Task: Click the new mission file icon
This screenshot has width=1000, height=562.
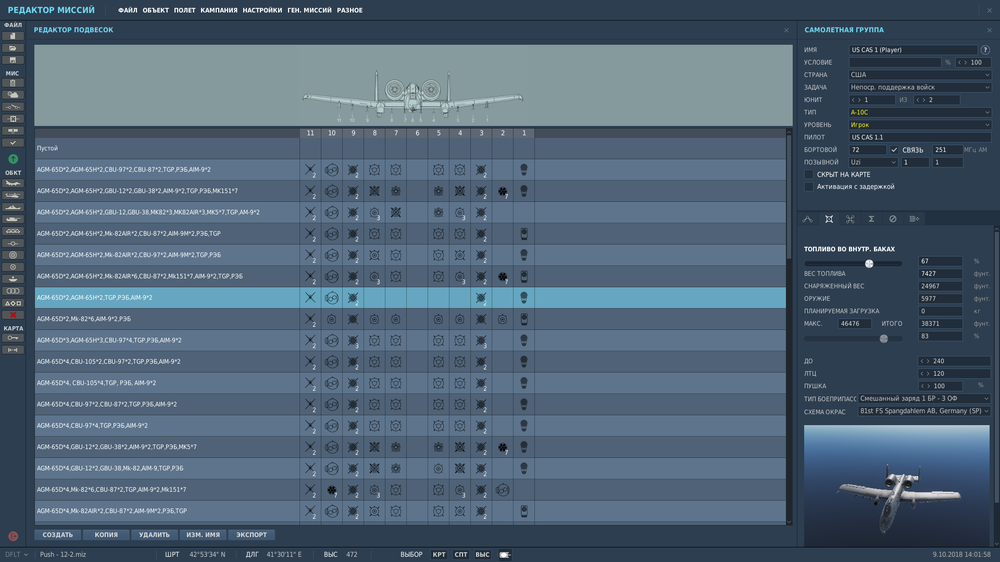Action: coord(12,36)
